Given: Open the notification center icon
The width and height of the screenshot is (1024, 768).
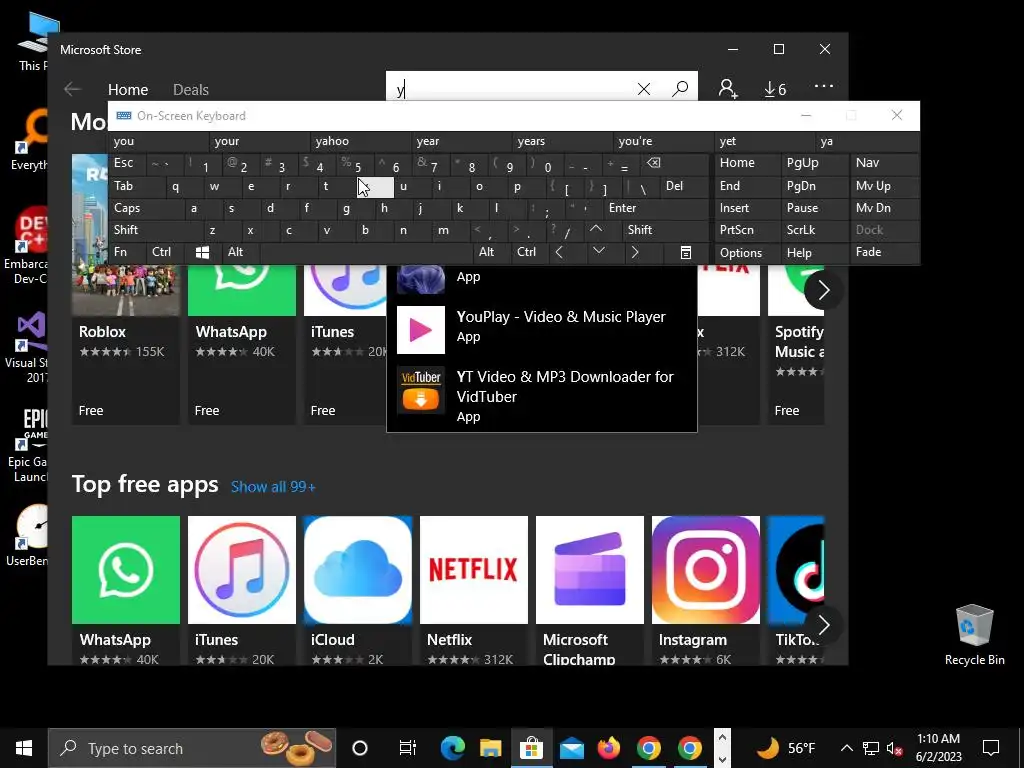Looking at the screenshot, I should coord(991,748).
